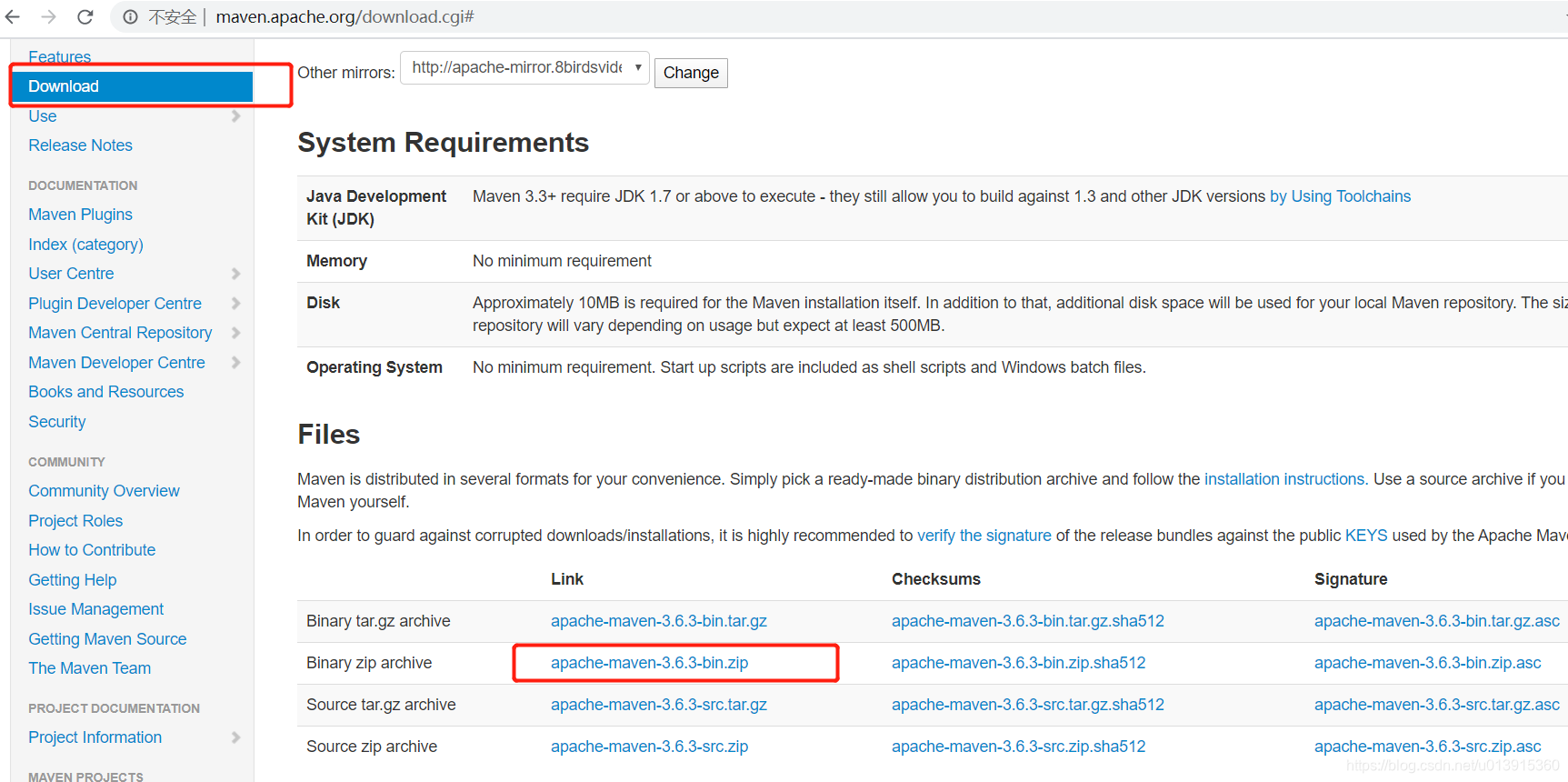Expand Maven Central Repository chevron
The height and width of the screenshot is (782, 1568).
point(236,333)
